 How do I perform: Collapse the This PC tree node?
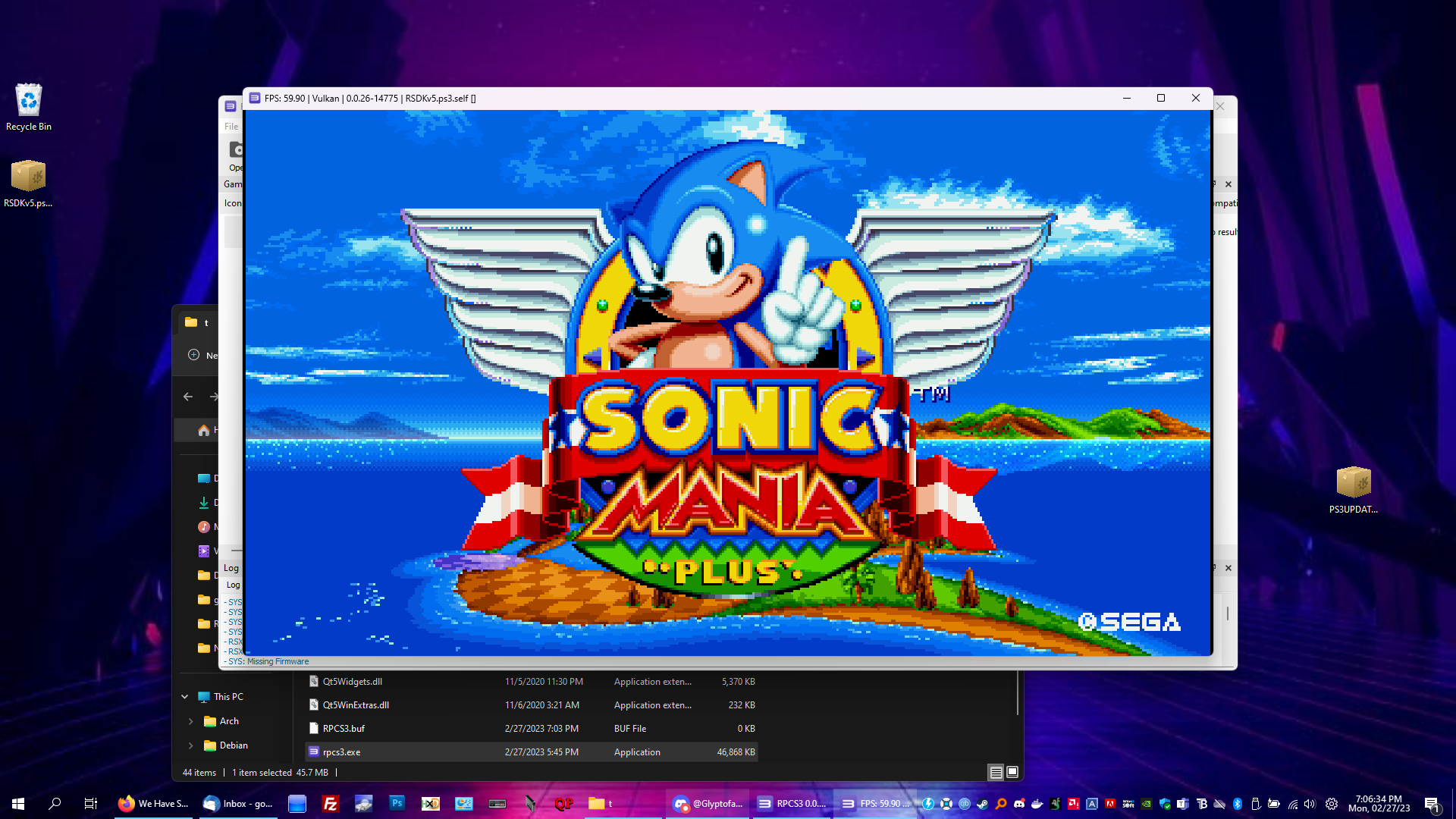pyautogui.click(x=185, y=697)
